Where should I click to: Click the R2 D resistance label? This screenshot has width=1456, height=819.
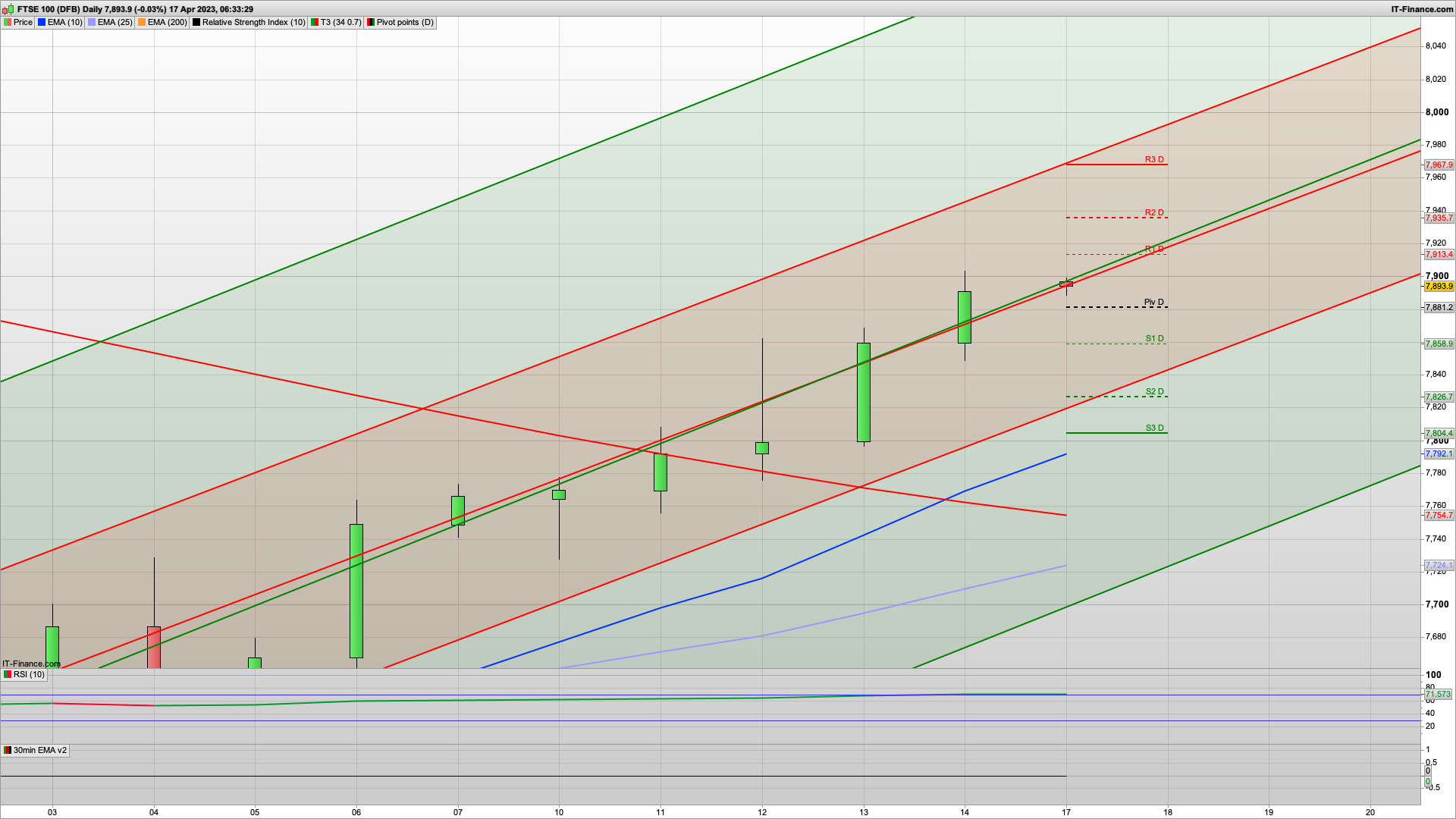pyautogui.click(x=1154, y=212)
